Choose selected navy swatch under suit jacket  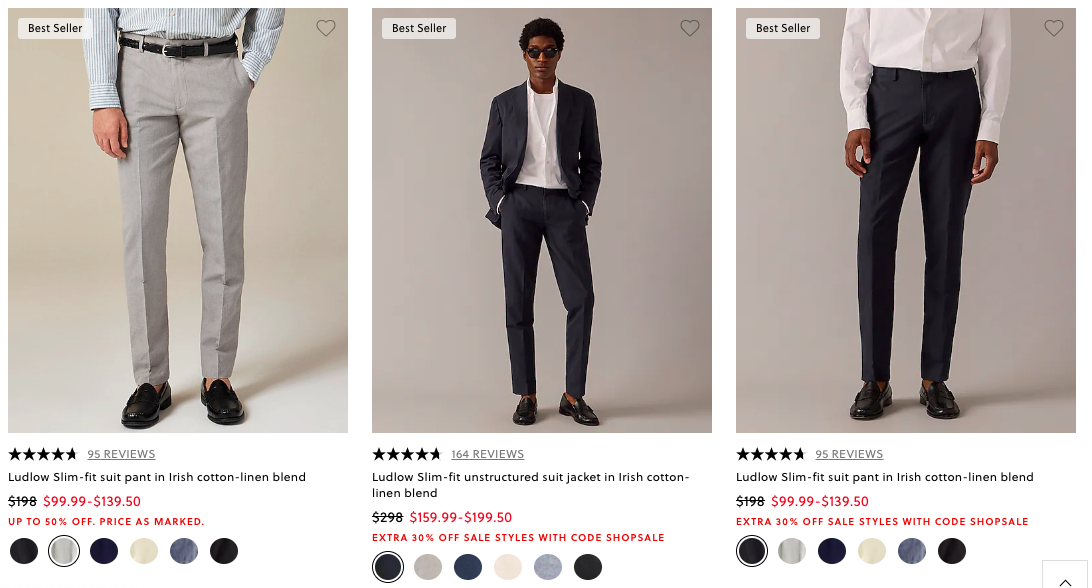[388, 567]
